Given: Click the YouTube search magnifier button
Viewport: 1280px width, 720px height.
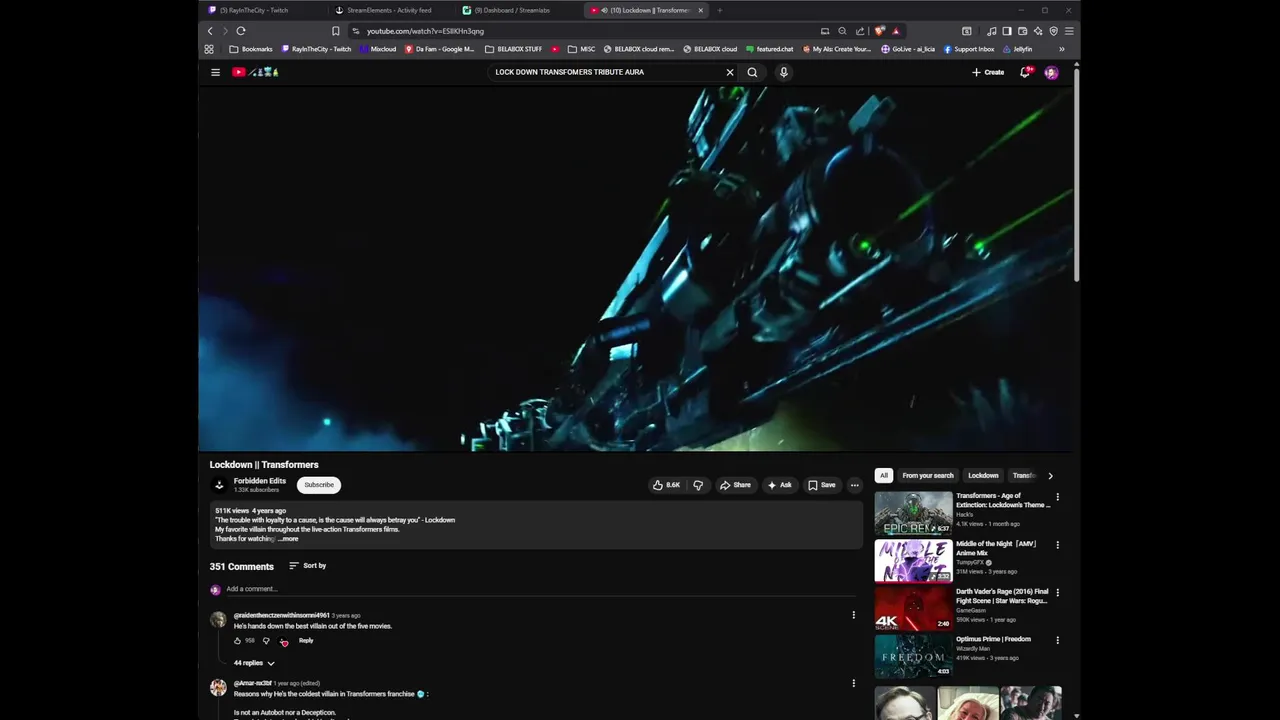Looking at the screenshot, I should tap(752, 72).
